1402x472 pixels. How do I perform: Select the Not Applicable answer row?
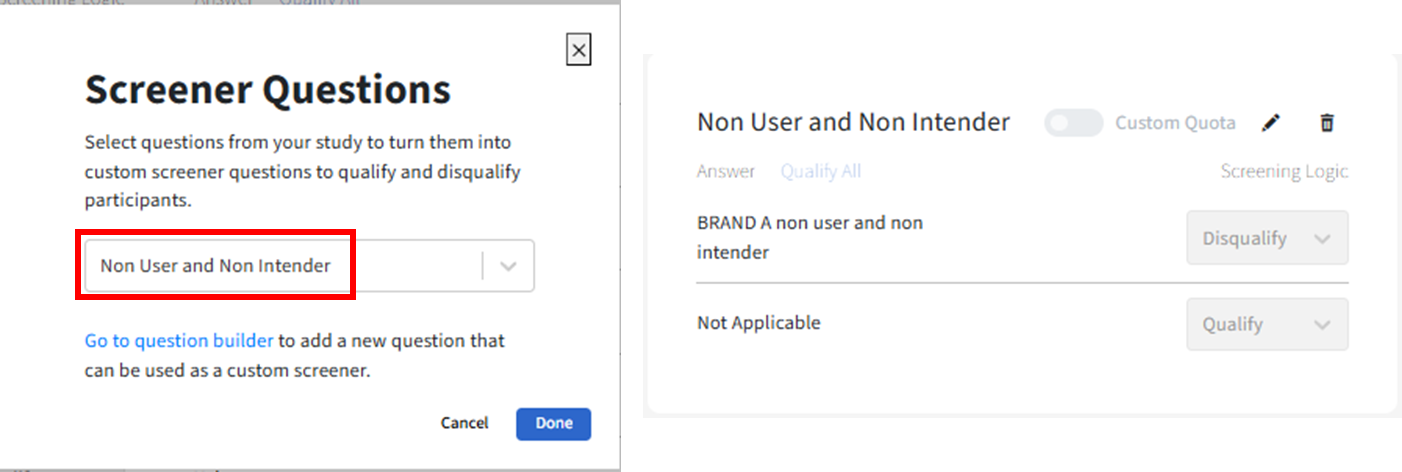pos(758,323)
